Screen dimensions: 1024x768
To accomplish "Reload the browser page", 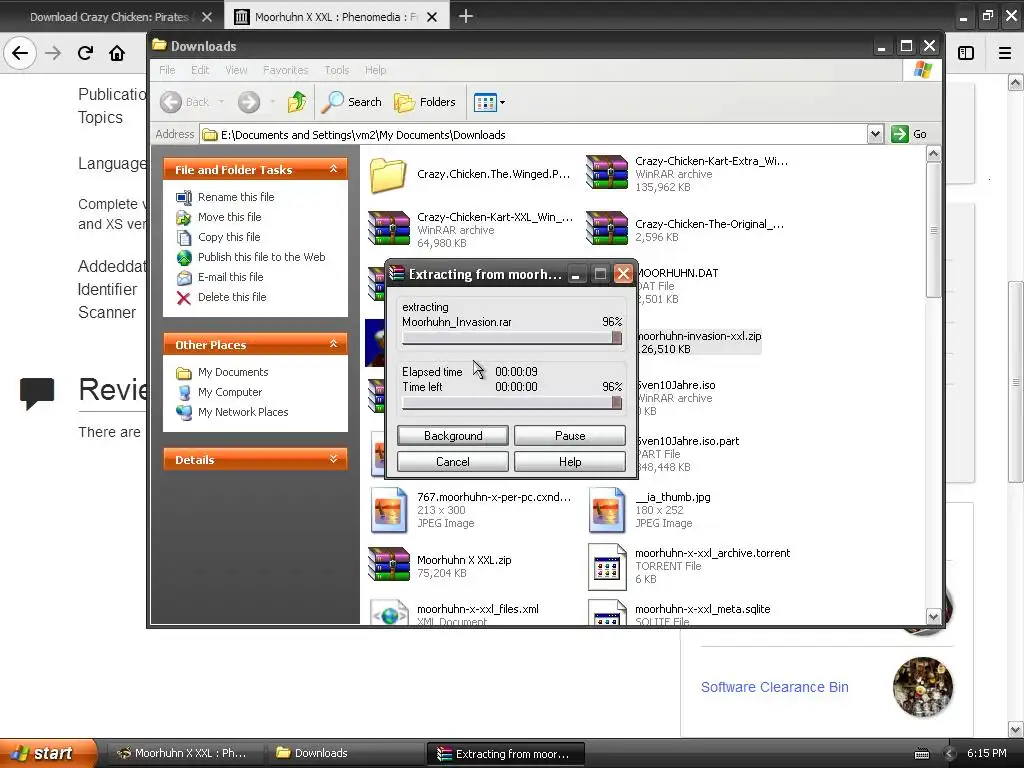I will [x=85, y=53].
